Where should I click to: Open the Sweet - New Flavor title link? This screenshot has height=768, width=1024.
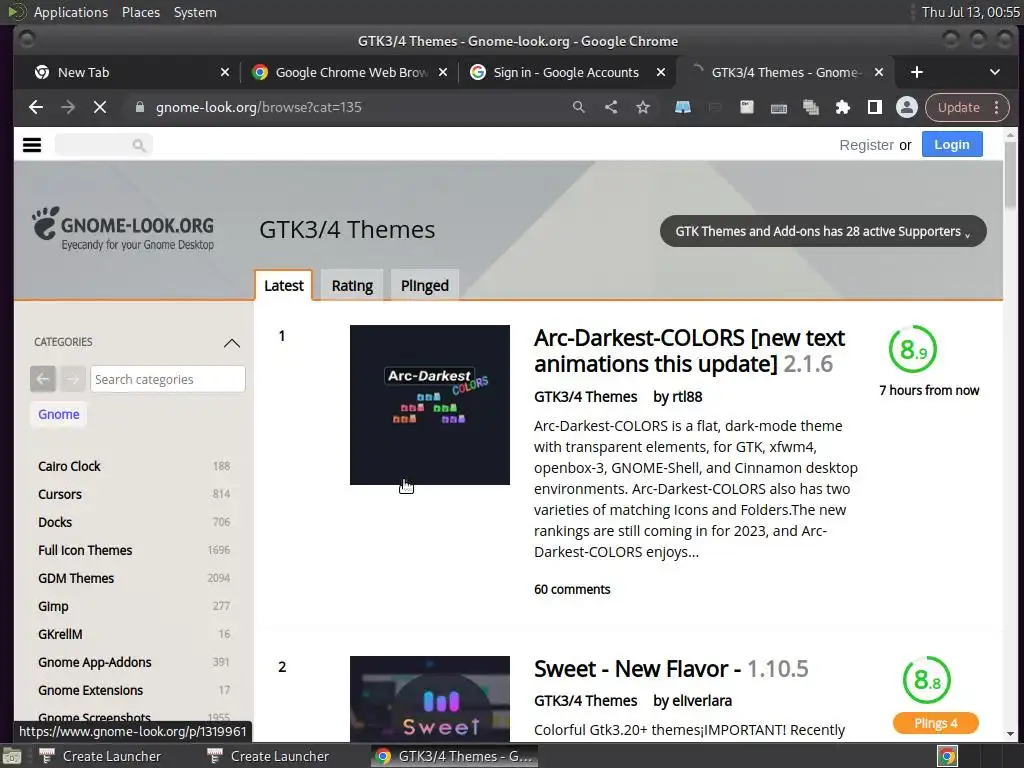coord(671,669)
